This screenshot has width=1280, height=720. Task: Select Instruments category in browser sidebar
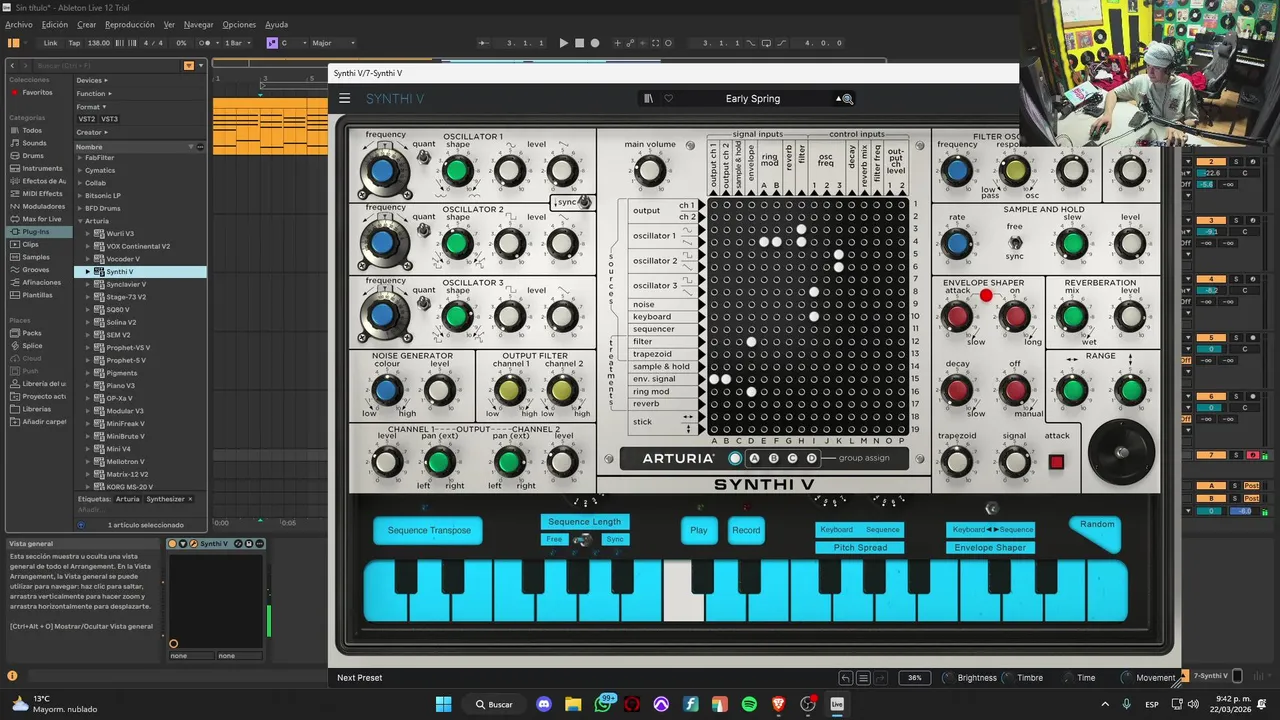coord(42,168)
